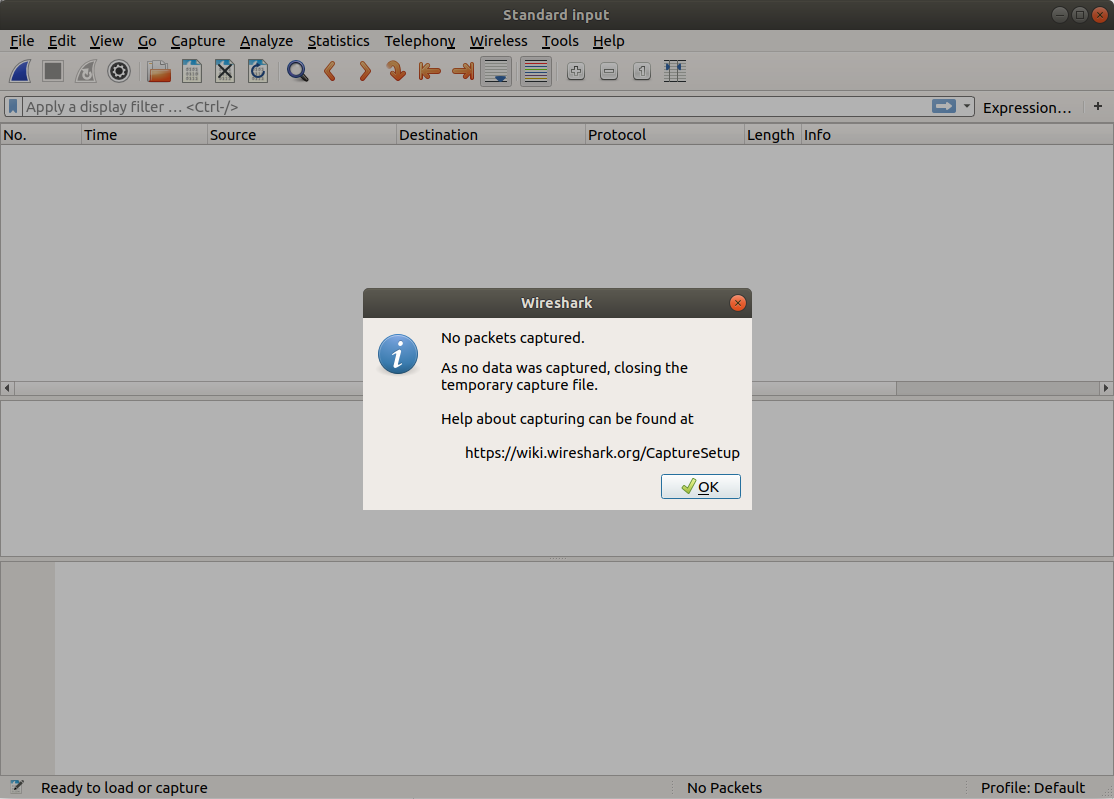Click Profile: Default in status bar

tap(1032, 788)
